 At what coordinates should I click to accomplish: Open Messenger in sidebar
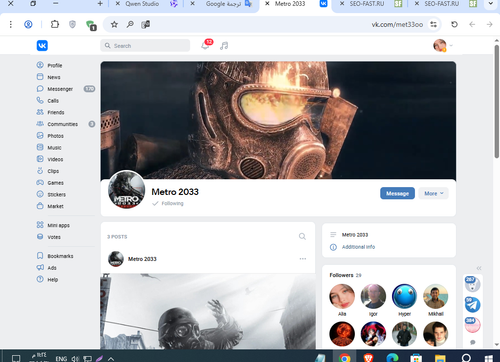[60, 89]
